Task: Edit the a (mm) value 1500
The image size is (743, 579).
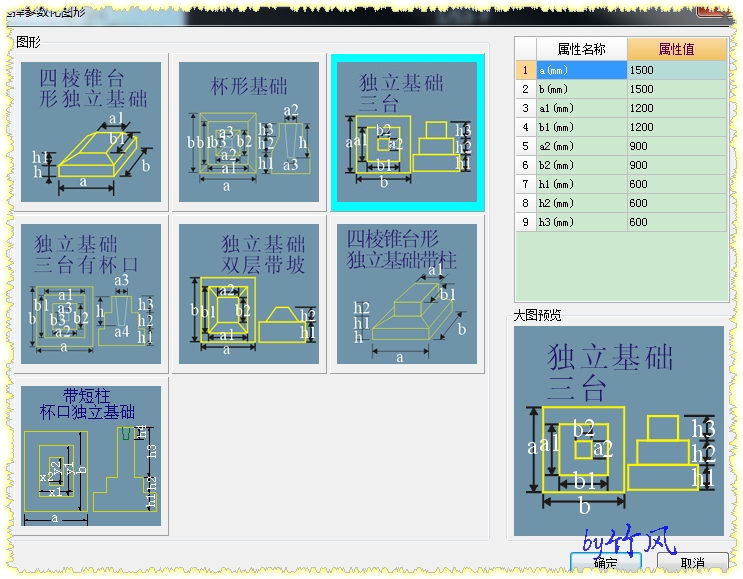Action: click(x=677, y=70)
